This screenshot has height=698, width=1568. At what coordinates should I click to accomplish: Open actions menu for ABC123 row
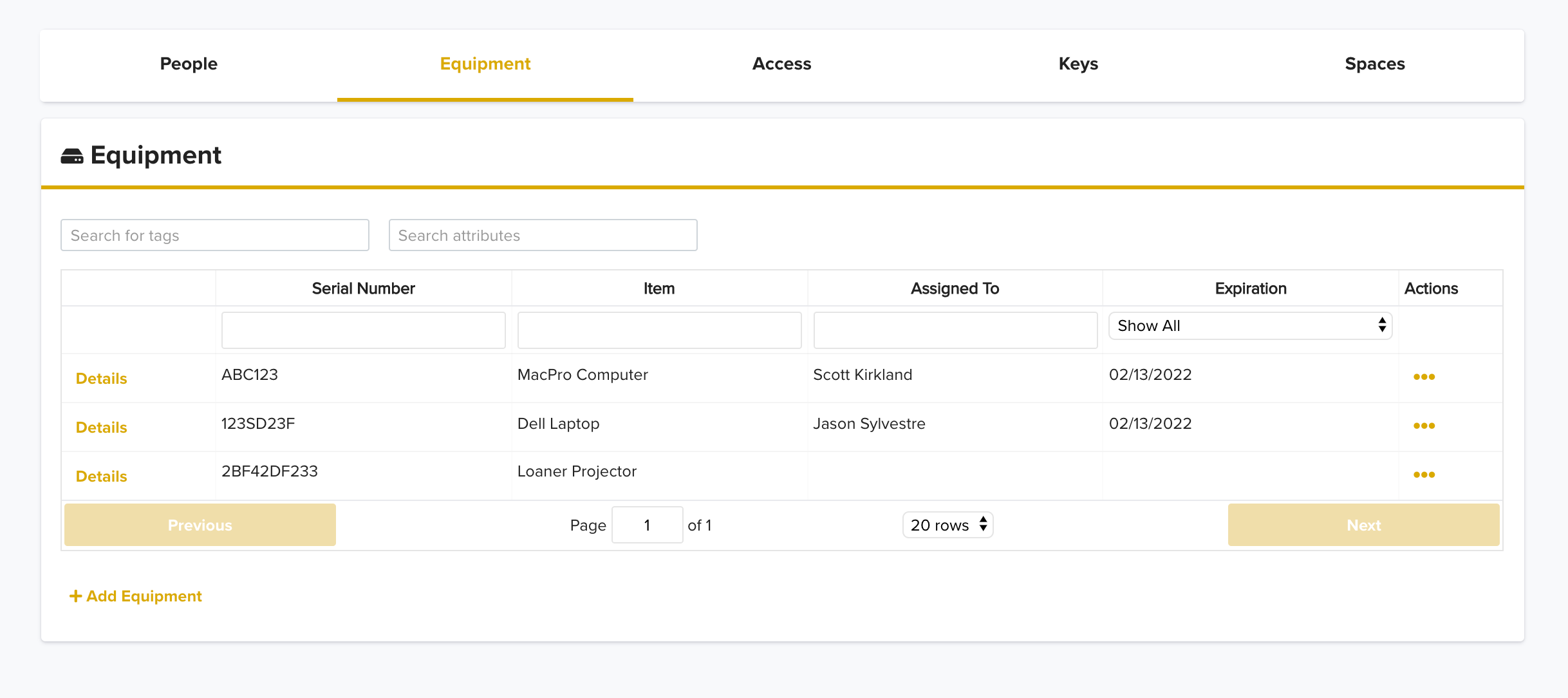pyautogui.click(x=1424, y=377)
